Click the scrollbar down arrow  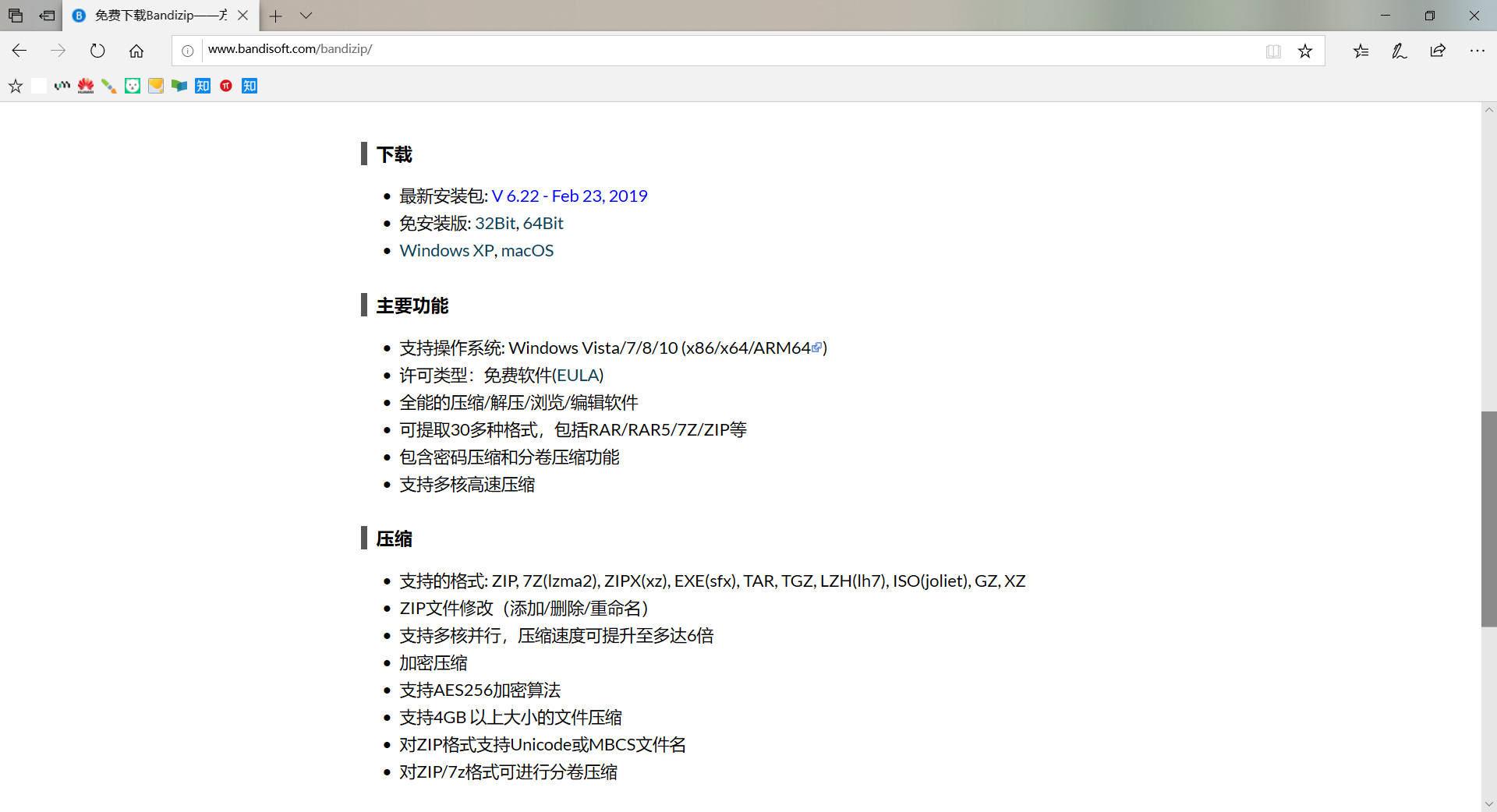[1489, 804]
